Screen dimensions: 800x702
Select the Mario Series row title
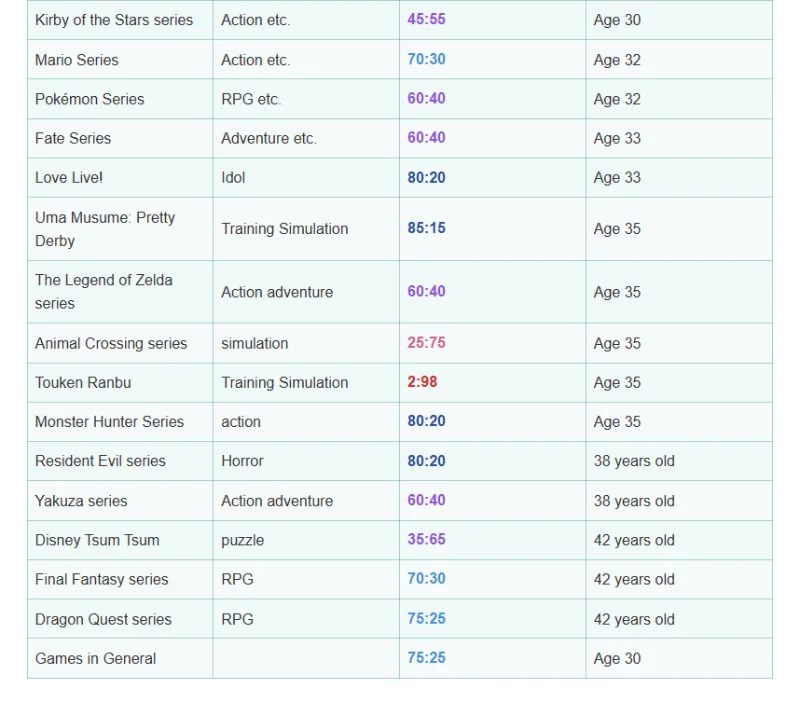[77, 60]
